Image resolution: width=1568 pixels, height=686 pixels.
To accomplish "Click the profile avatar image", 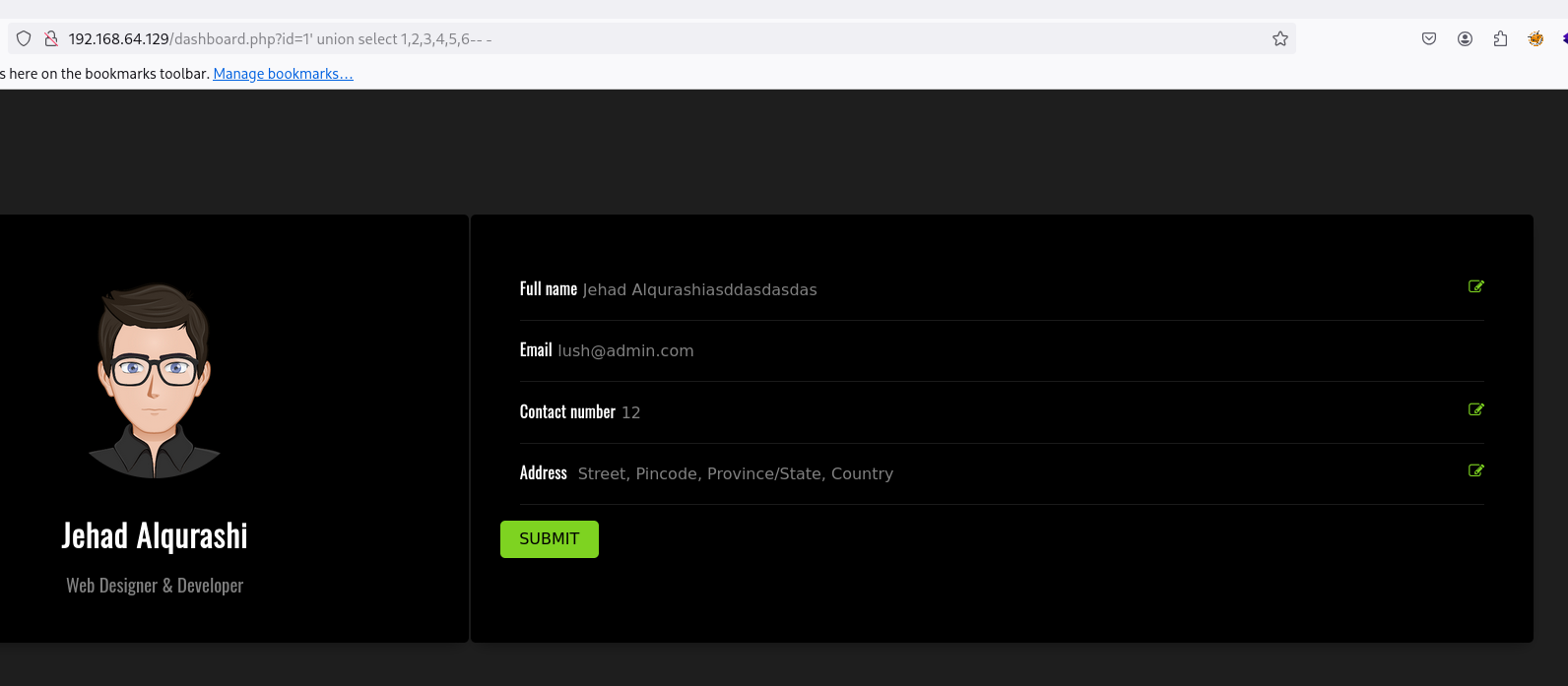I will (155, 381).
